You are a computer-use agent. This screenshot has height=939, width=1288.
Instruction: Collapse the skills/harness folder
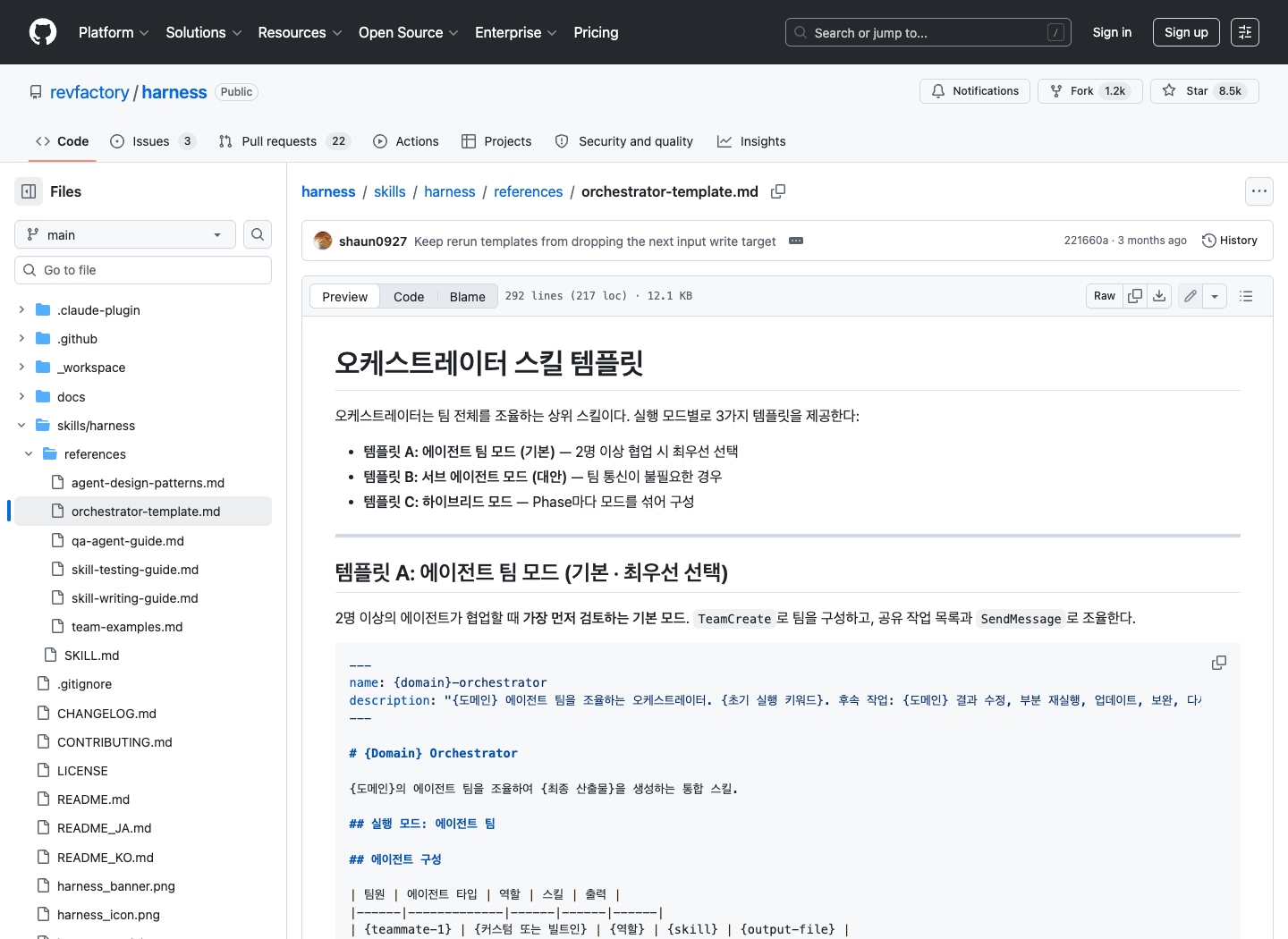tap(21, 426)
